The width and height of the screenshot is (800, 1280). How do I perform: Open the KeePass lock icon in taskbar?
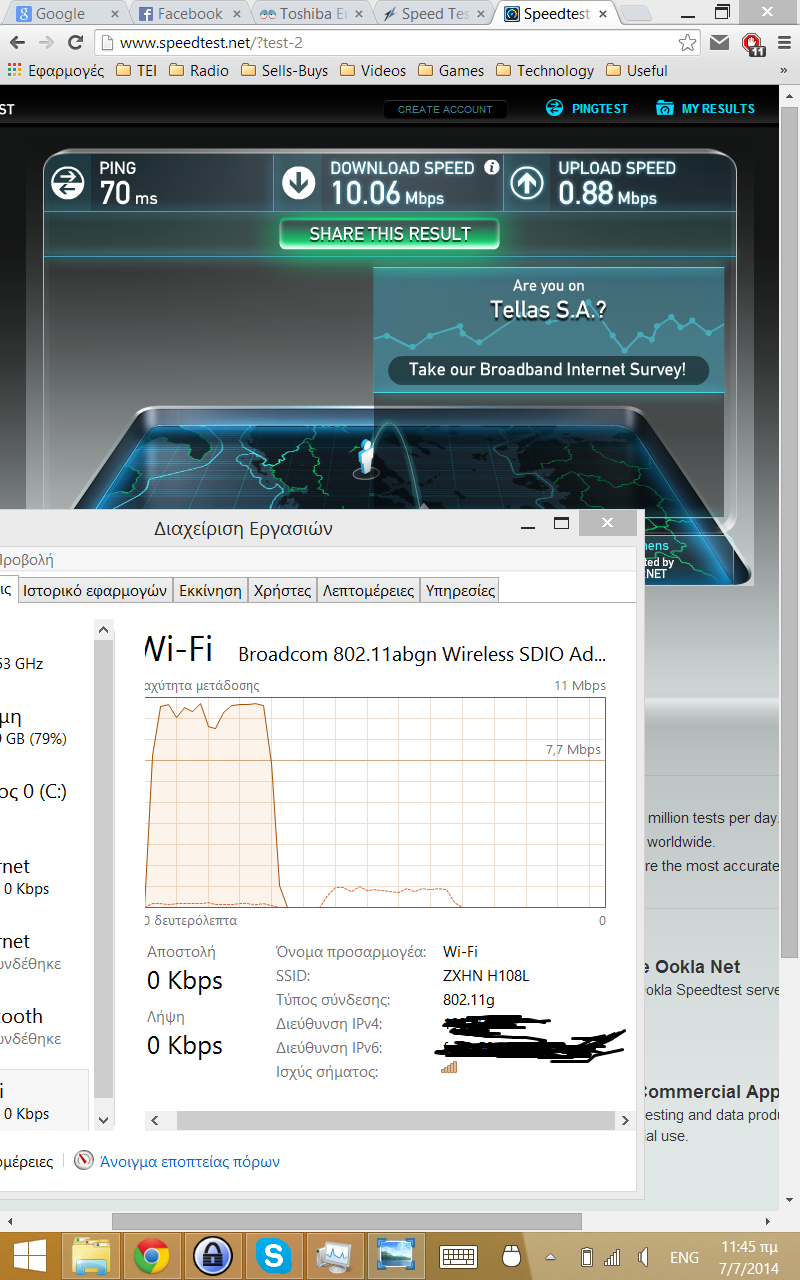point(211,1256)
